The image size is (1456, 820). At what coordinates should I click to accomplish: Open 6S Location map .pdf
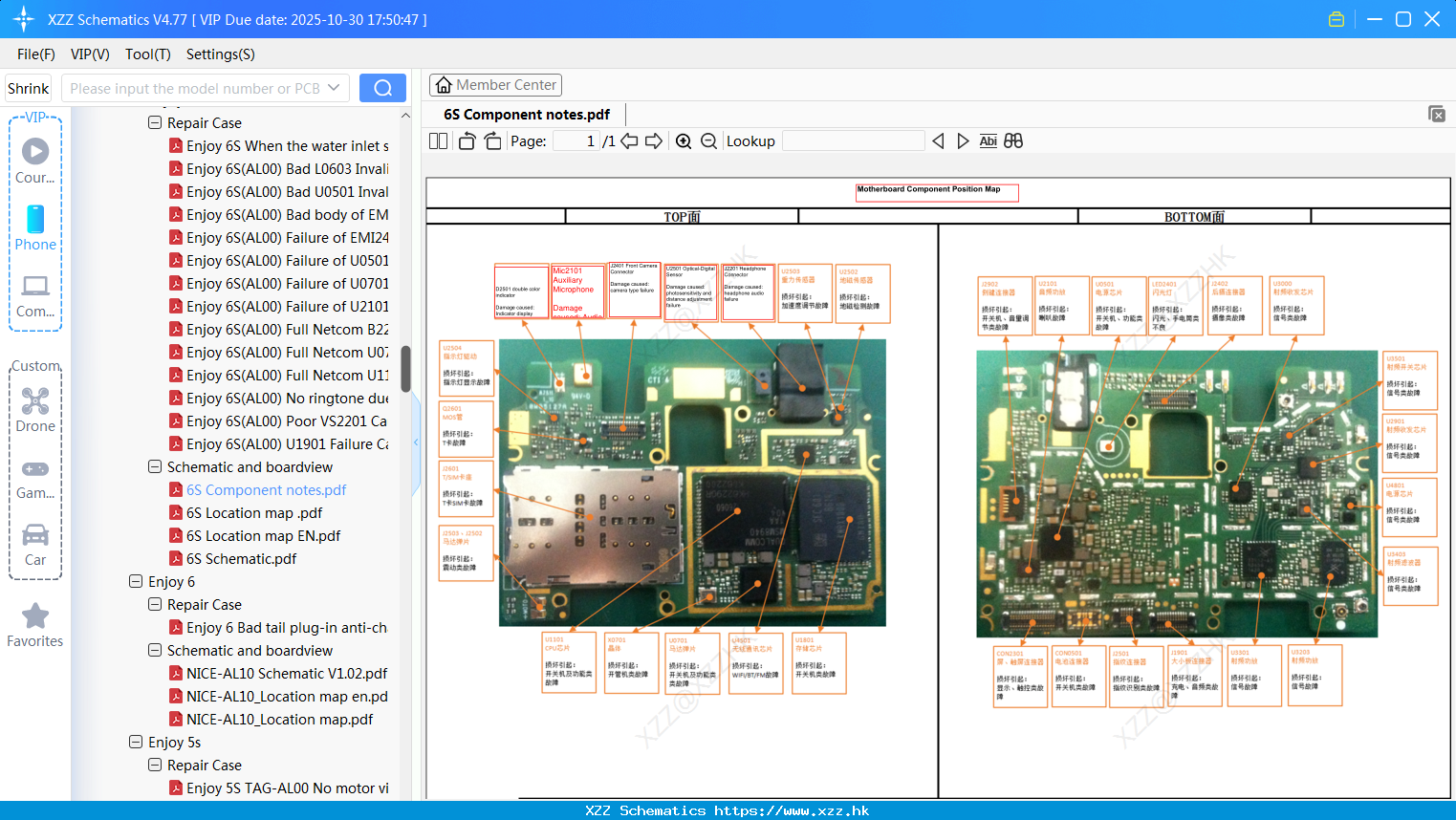(254, 512)
